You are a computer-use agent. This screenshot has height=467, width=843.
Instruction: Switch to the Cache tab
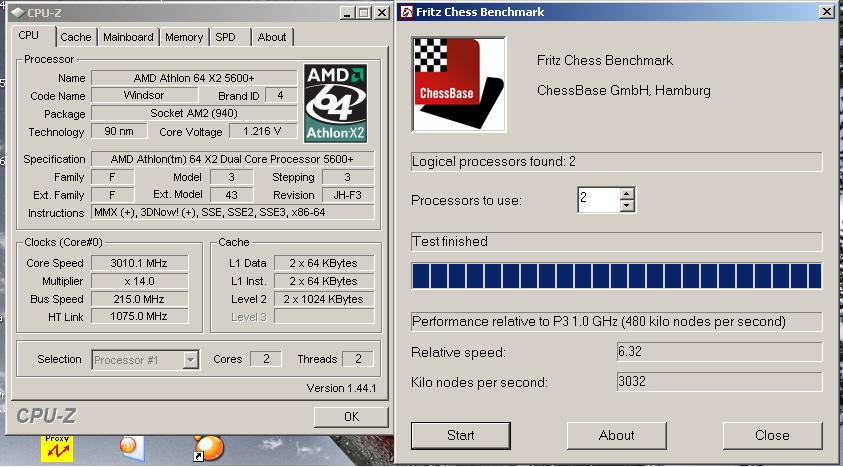(76, 37)
